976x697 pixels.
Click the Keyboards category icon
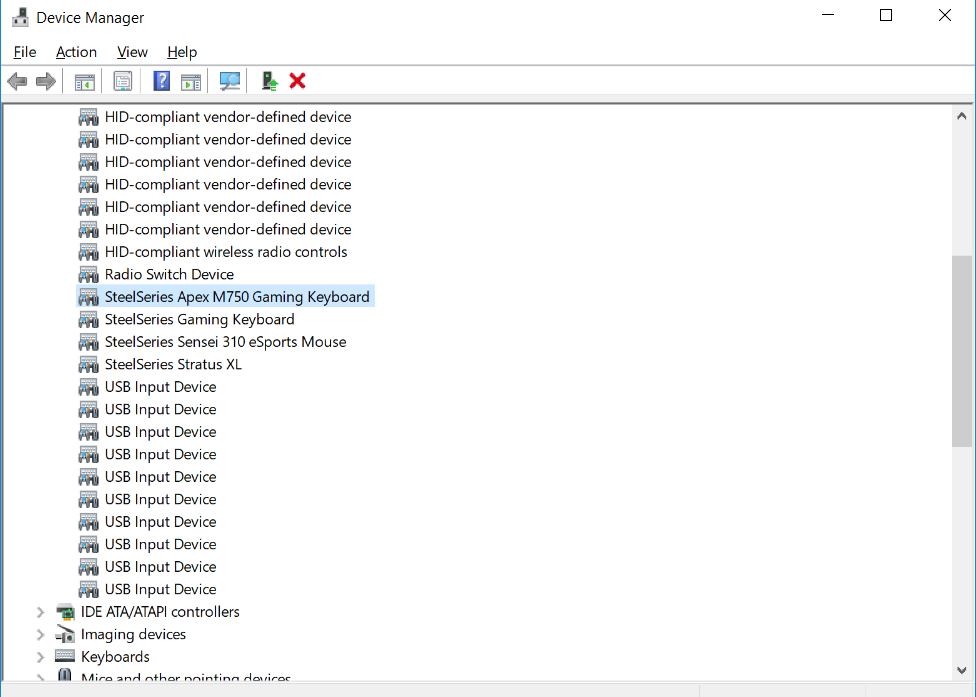click(65, 656)
